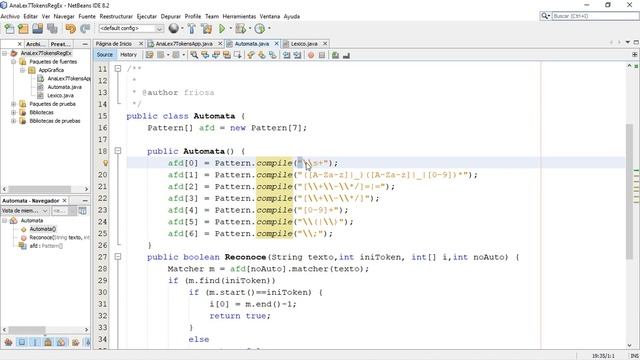This screenshot has width=640, height=360.
Task: Toggle Show Inner Classes filter in Navigator
Action: [x=62, y=342]
